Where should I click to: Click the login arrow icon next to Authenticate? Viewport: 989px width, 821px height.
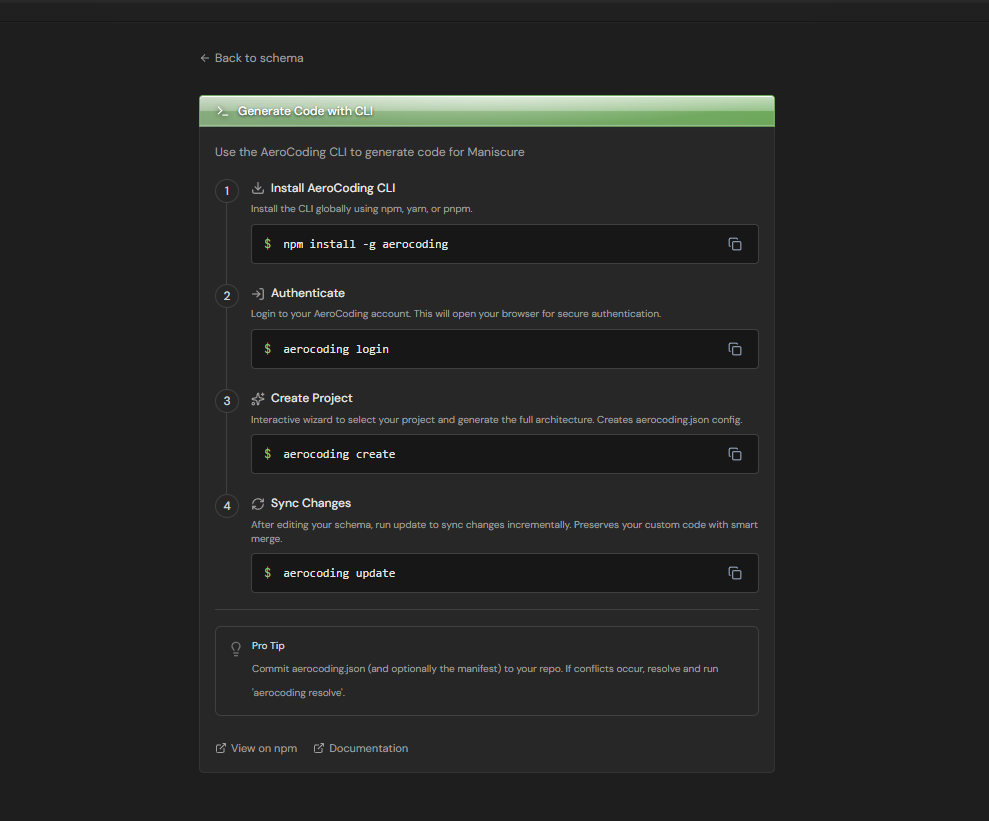pos(257,292)
